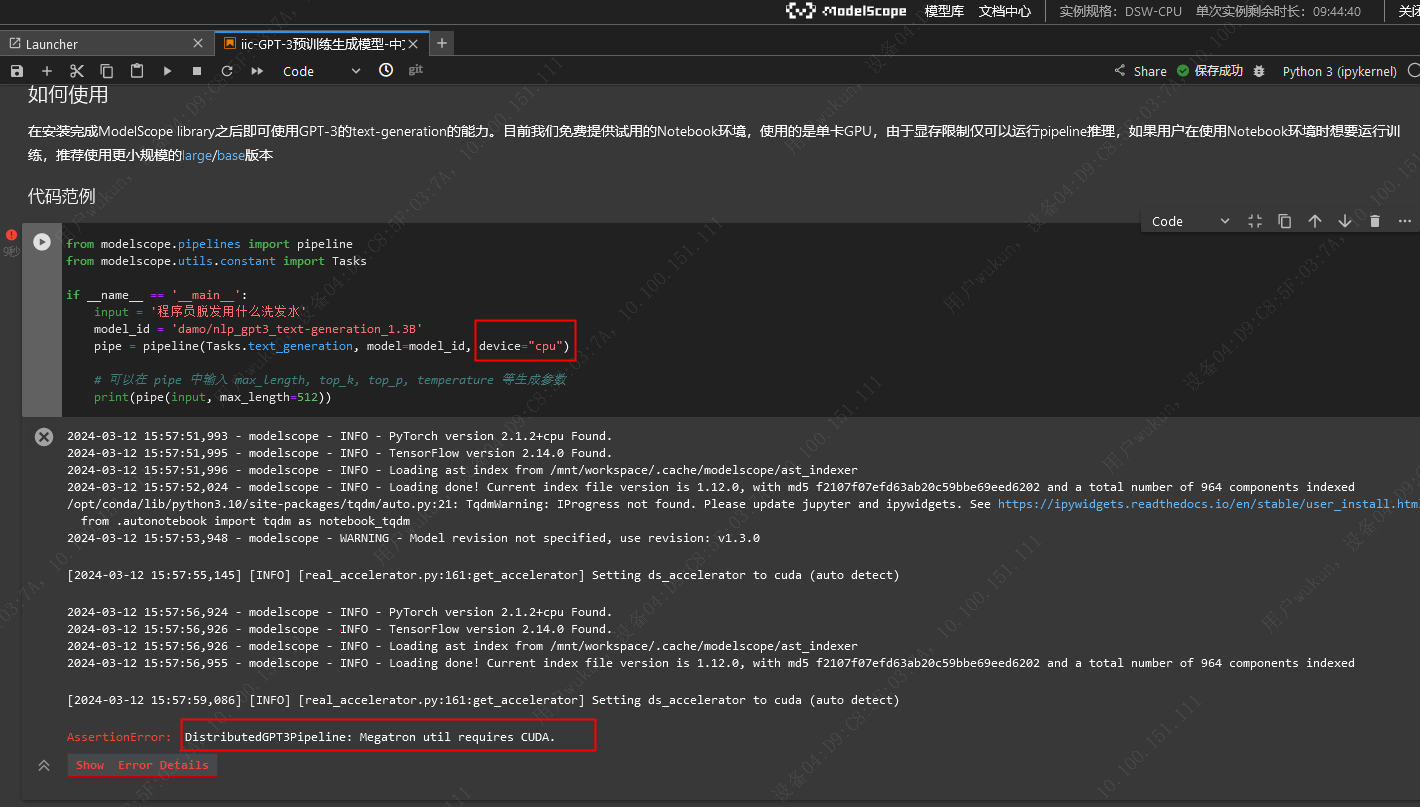Open the large model version link
Image resolution: width=1420 pixels, height=807 pixels.
[x=198, y=156]
